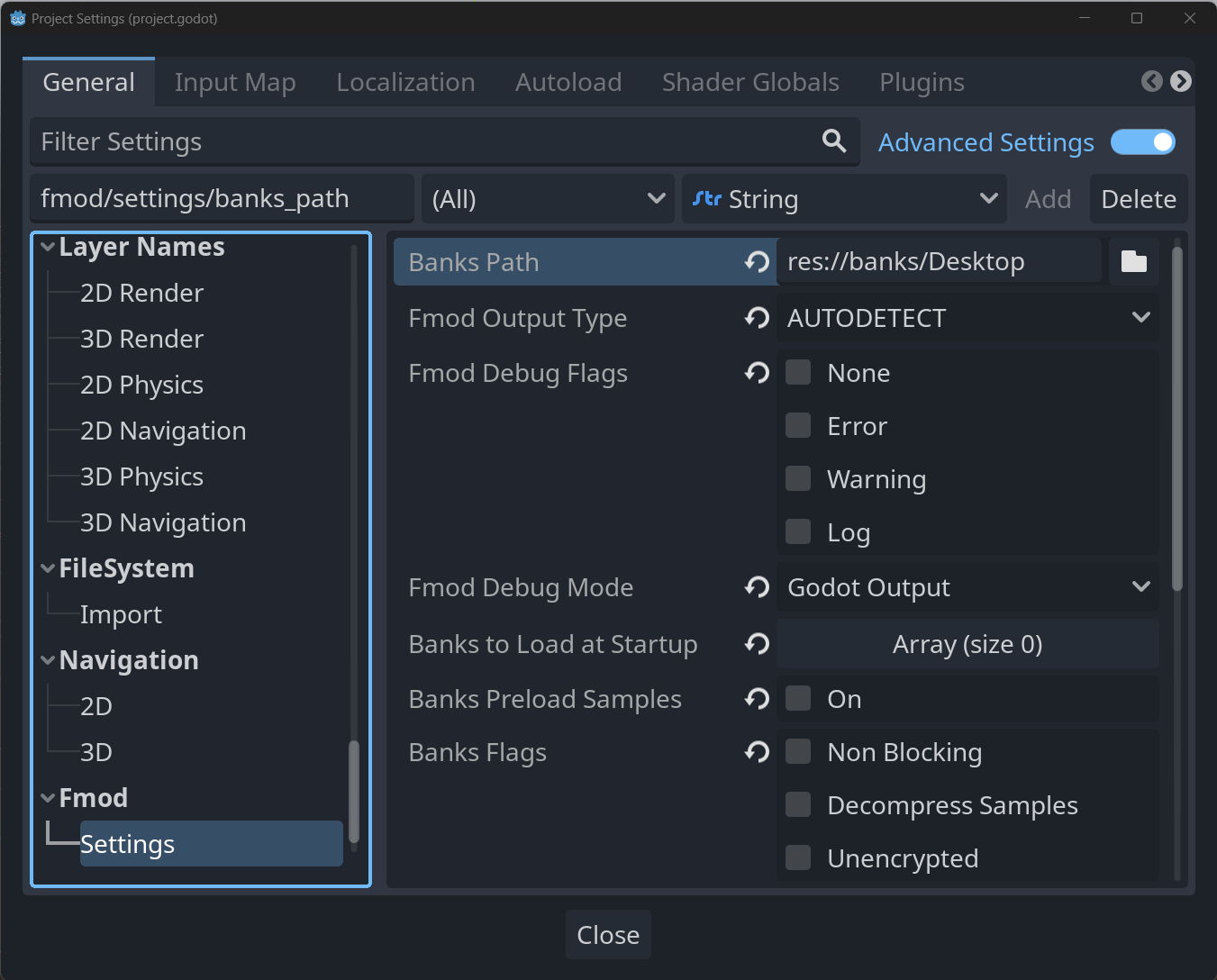
Task: Open the Shader Globals tab
Action: (749, 81)
